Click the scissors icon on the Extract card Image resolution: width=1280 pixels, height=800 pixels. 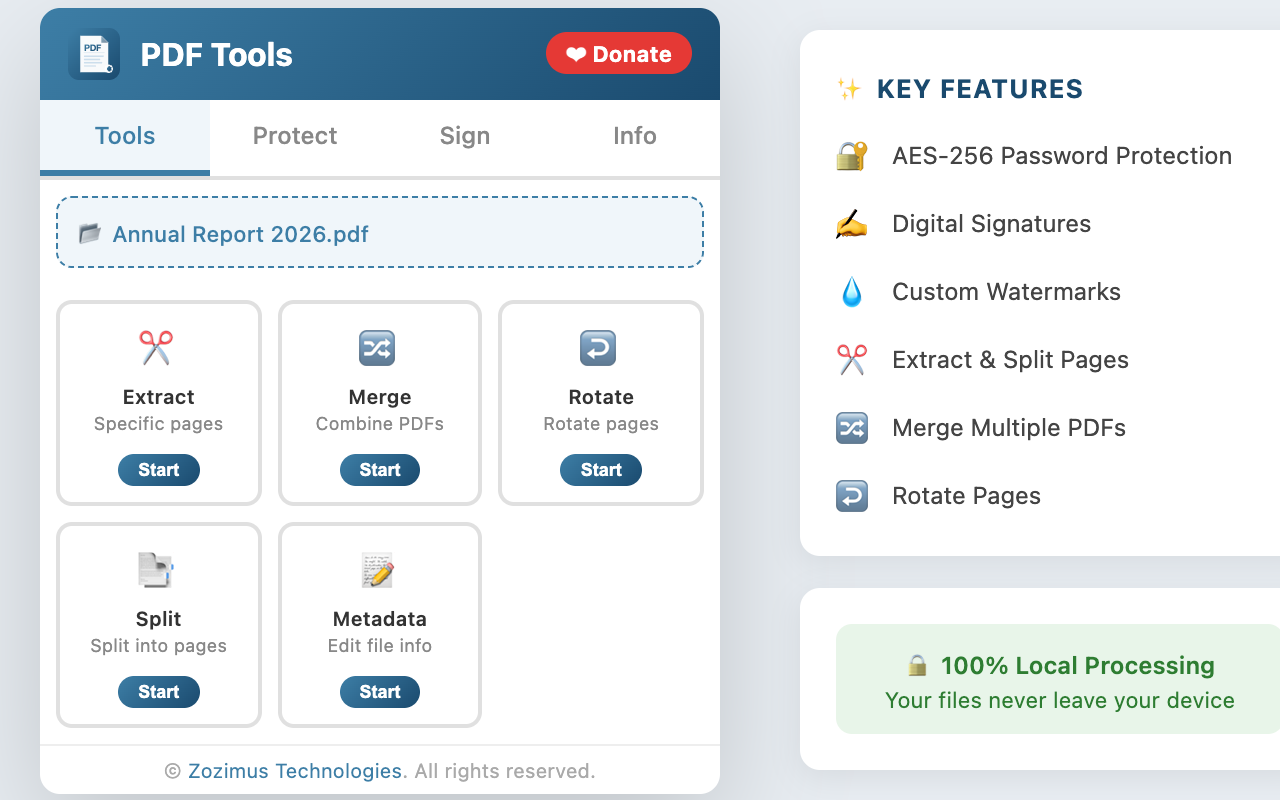pyautogui.click(x=156, y=348)
